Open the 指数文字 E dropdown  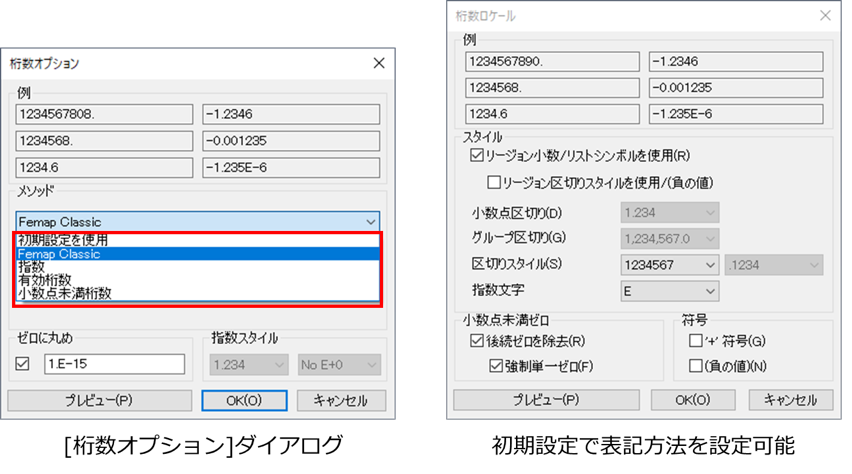(669, 291)
